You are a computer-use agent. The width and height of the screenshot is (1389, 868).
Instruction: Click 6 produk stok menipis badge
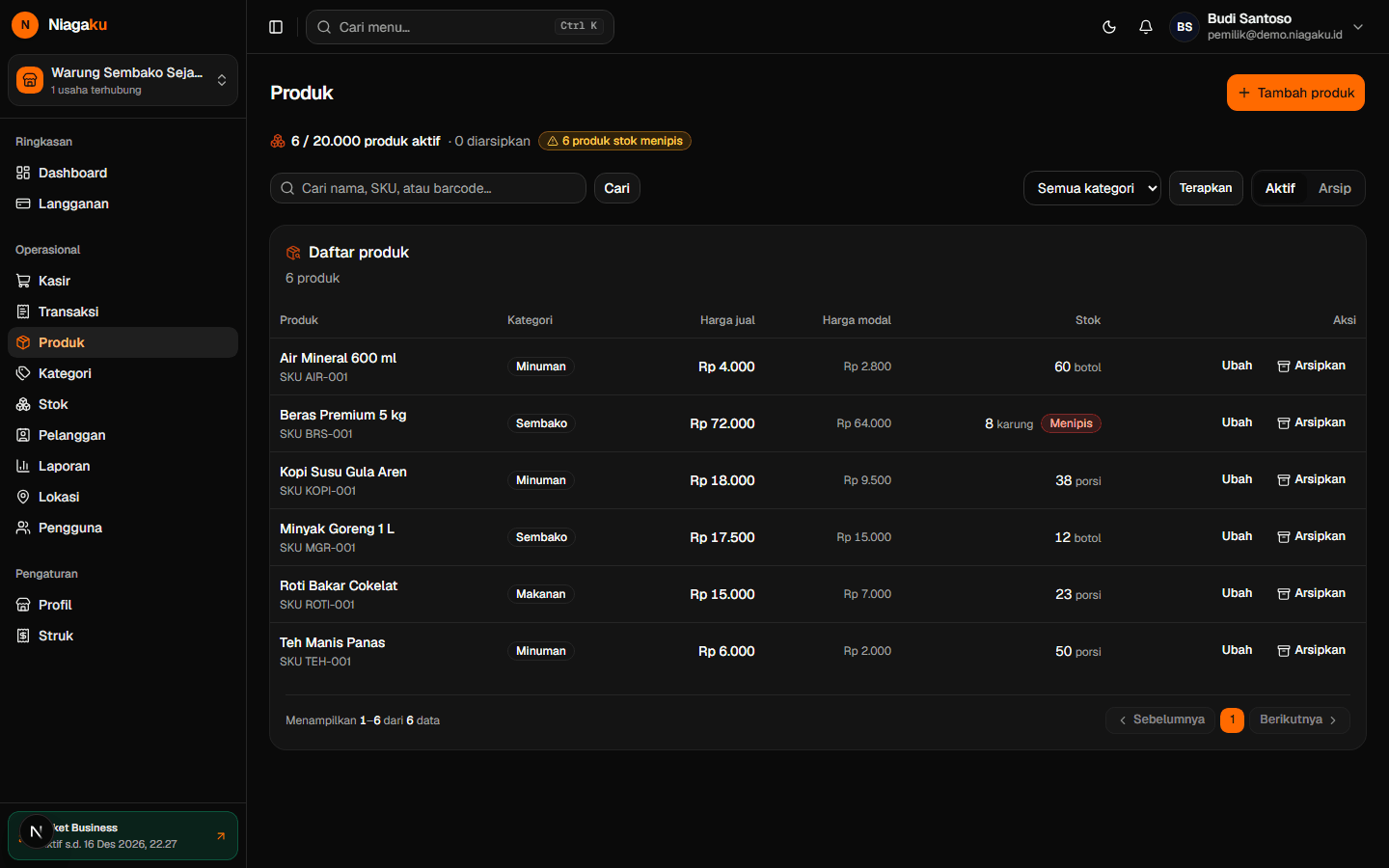pos(614,141)
